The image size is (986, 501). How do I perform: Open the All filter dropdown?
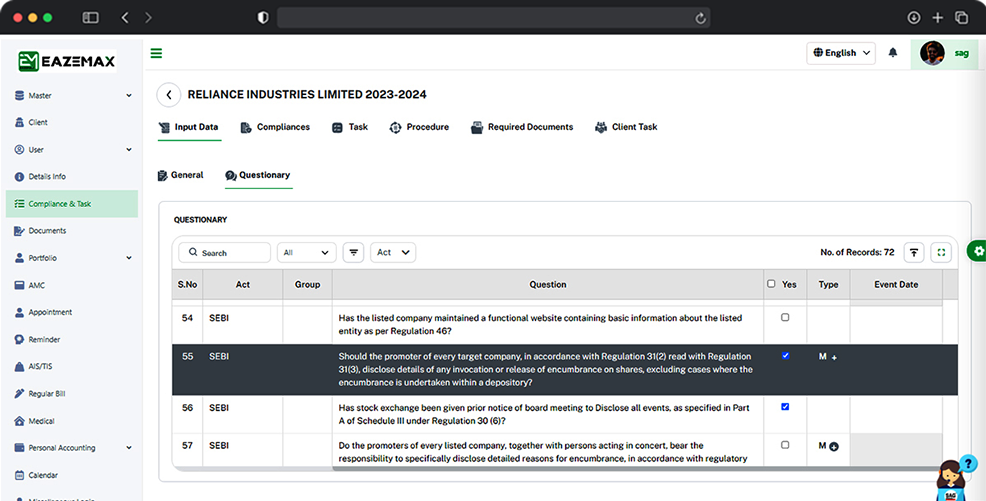pos(306,253)
